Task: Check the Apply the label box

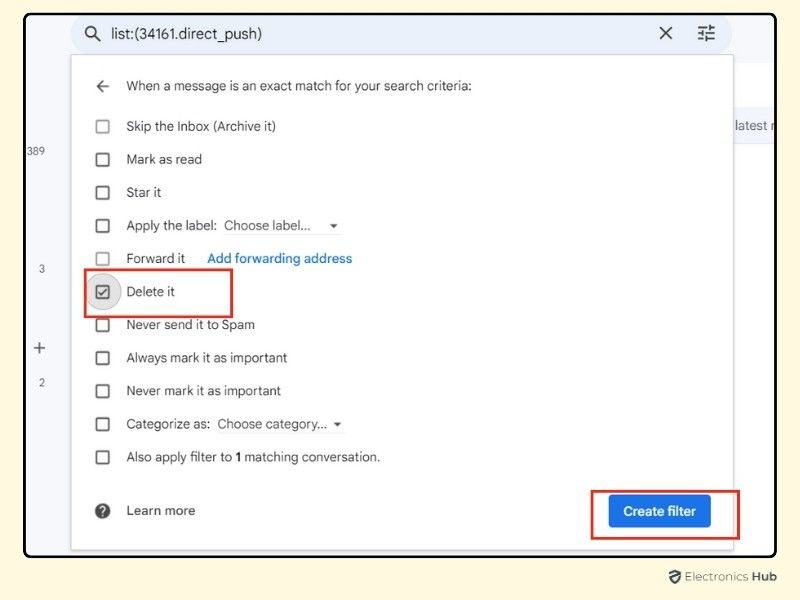Action: (x=103, y=226)
